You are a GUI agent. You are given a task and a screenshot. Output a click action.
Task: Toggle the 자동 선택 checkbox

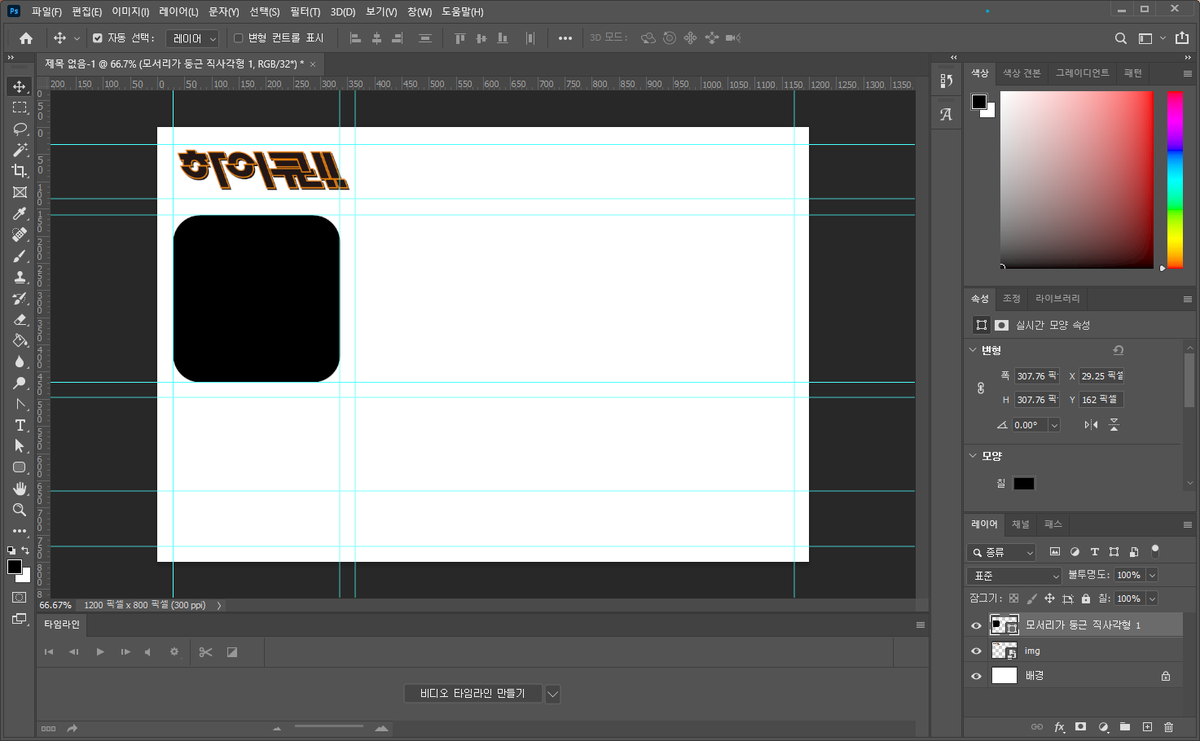(x=98, y=38)
